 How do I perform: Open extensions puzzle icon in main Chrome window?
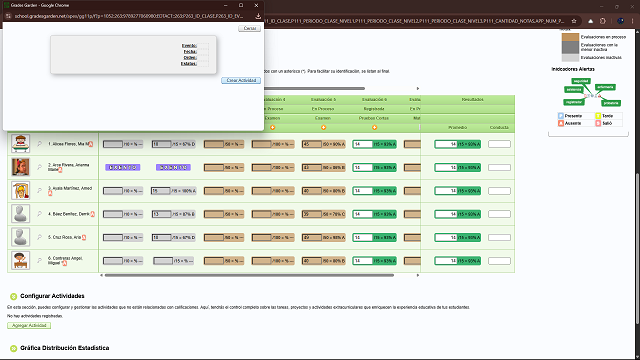click(603, 21)
